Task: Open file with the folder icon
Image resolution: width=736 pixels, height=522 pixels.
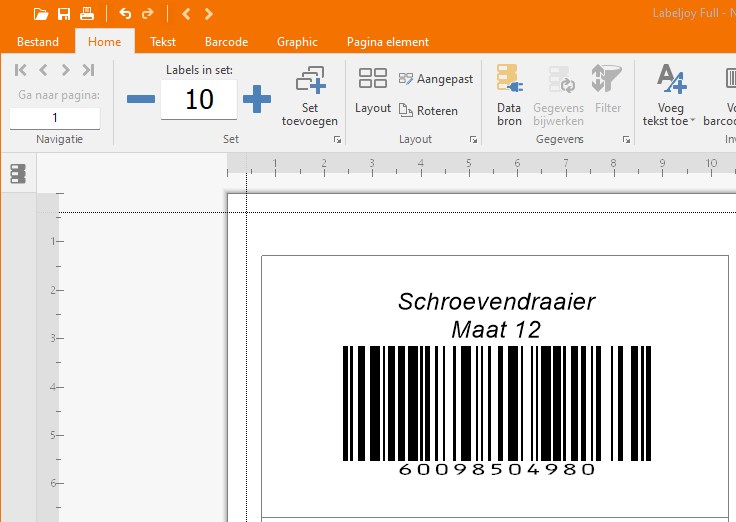Action: point(41,14)
